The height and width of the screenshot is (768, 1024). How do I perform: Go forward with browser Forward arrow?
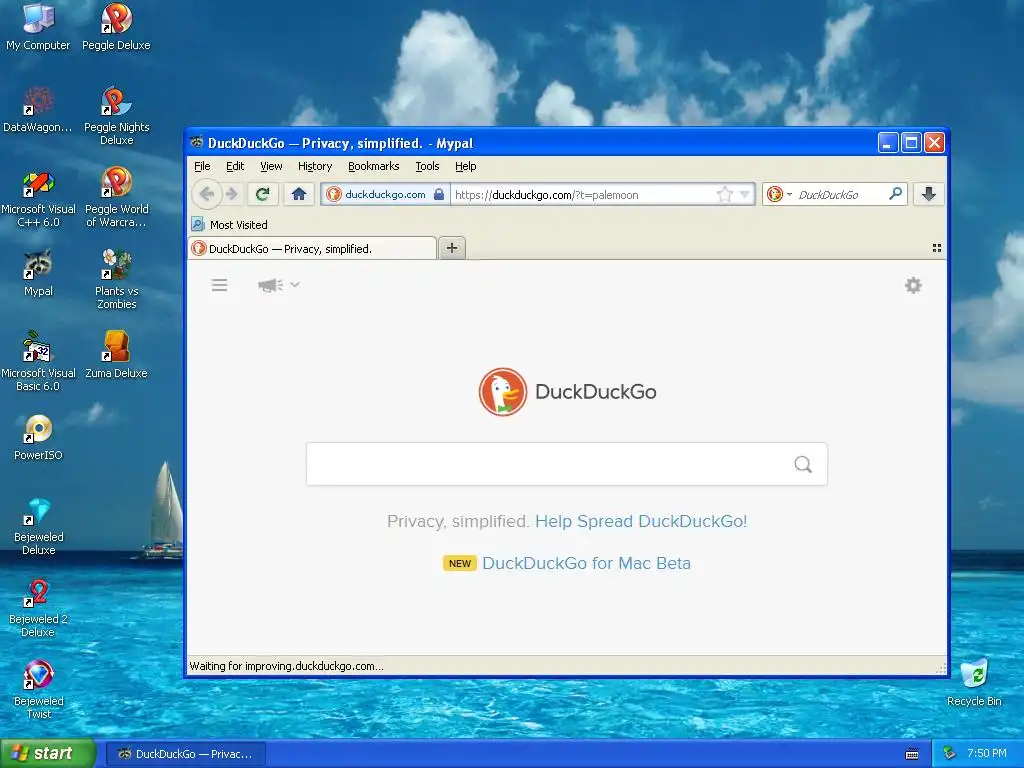[x=232, y=194]
